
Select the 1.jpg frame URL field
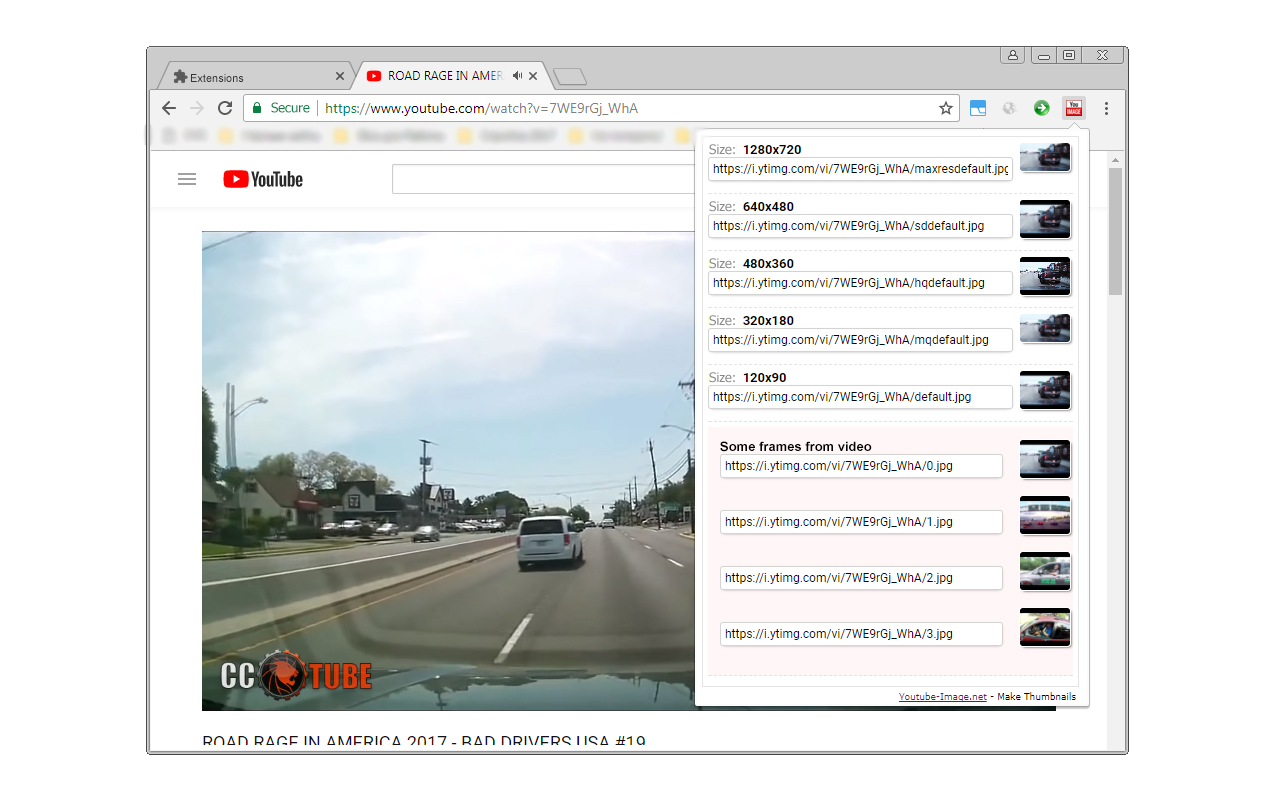click(861, 522)
